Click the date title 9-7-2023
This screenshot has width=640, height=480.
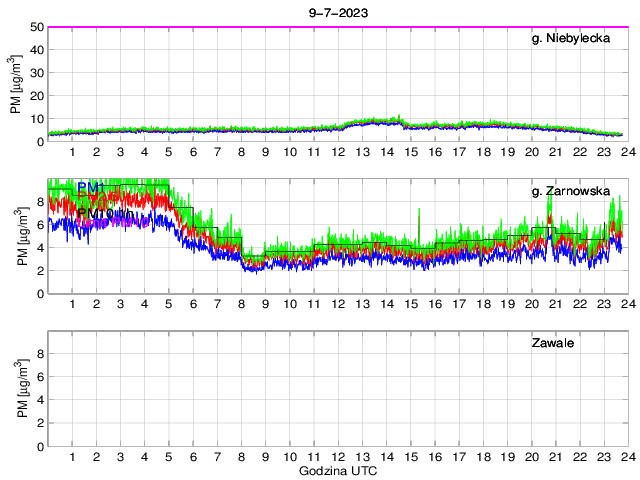pyautogui.click(x=336, y=12)
